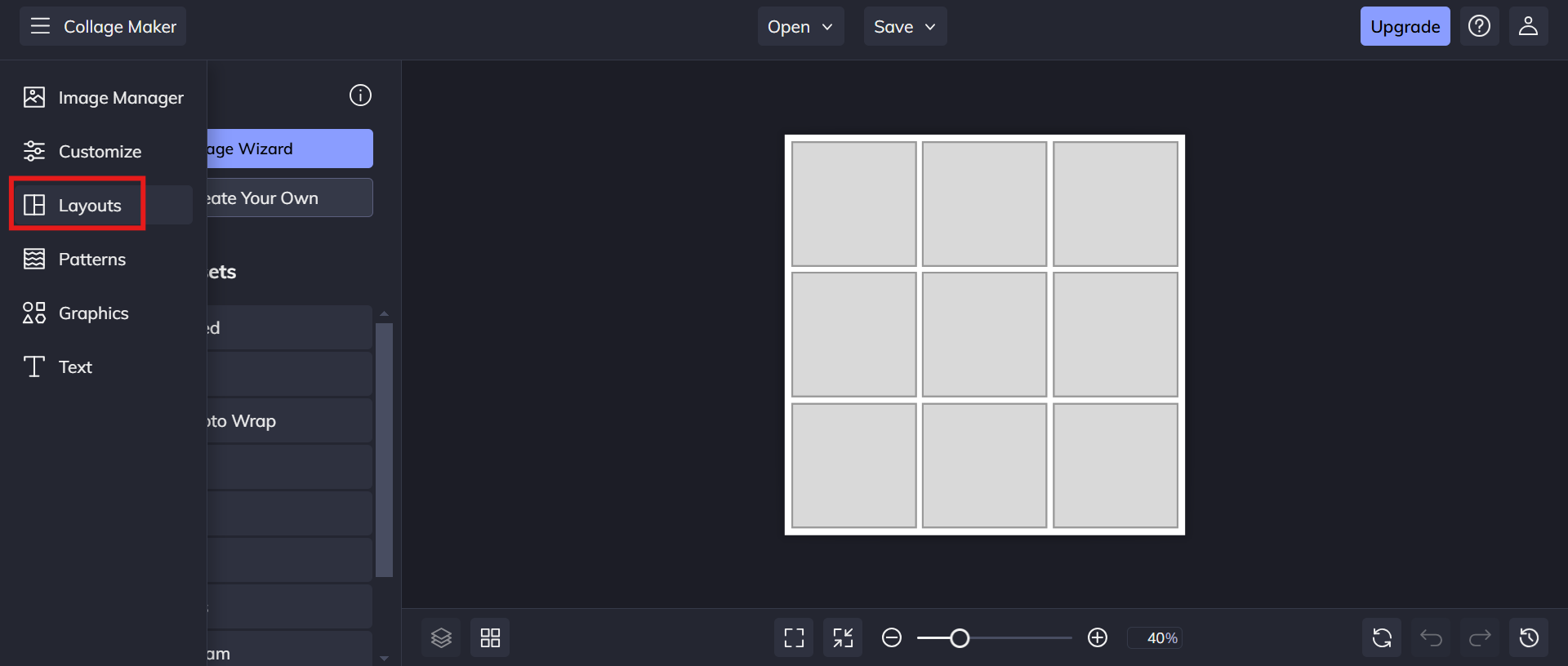This screenshot has height=666, width=1568.
Task: Open the Graphics panel
Action: coord(103,313)
